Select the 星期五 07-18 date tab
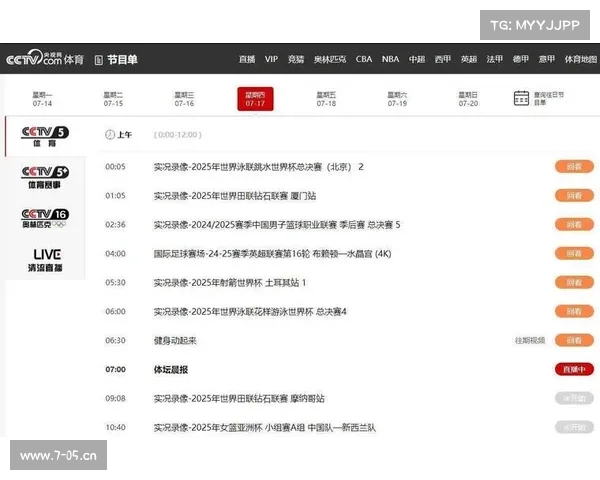This screenshot has width=600, height=480. click(326, 99)
